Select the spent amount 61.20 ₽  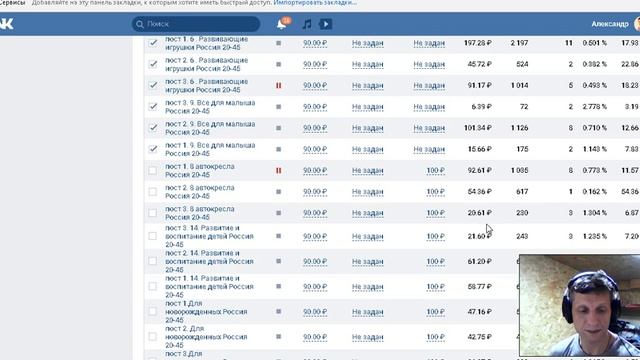[x=479, y=261]
